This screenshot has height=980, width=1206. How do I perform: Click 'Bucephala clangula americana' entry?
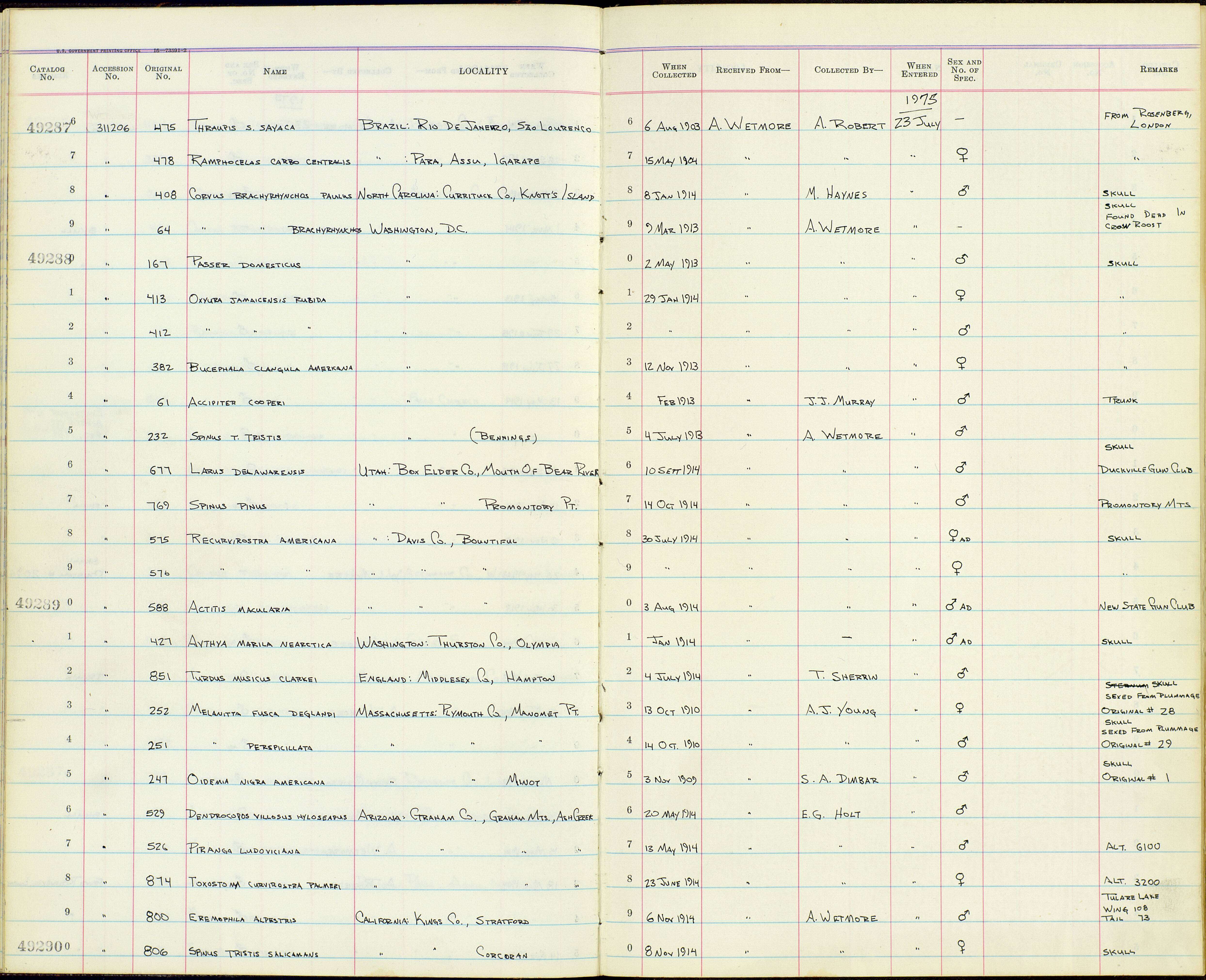pyautogui.click(x=271, y=367)
